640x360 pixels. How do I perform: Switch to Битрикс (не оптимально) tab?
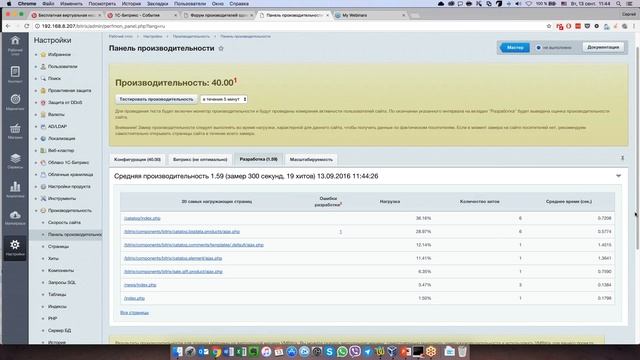point(200,160)
